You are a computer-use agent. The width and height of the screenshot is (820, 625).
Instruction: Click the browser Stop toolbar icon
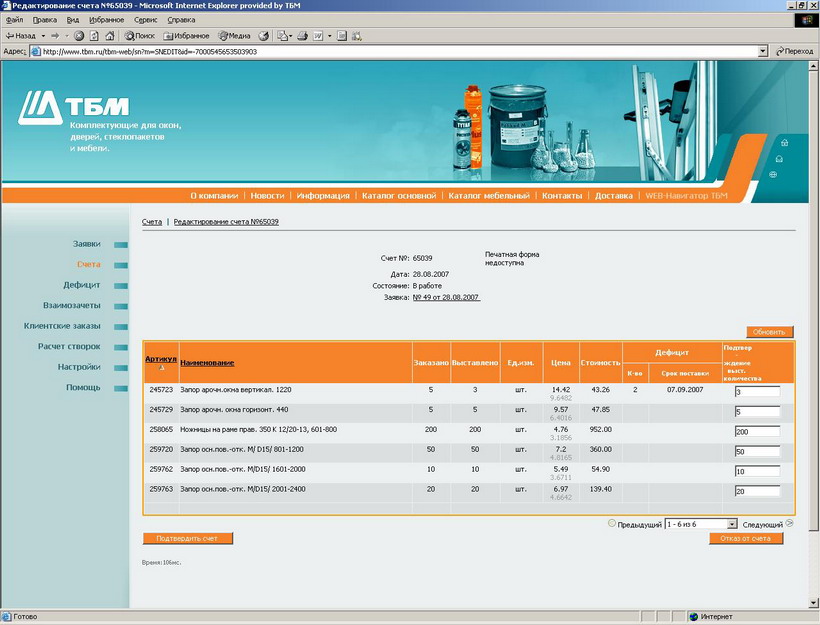pyautogui.click(x=79, y=36)
